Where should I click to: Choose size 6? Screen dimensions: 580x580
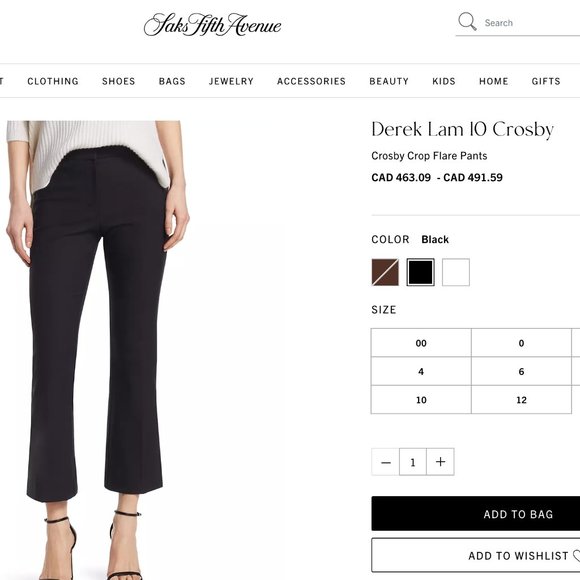click(x=521, y=371)
